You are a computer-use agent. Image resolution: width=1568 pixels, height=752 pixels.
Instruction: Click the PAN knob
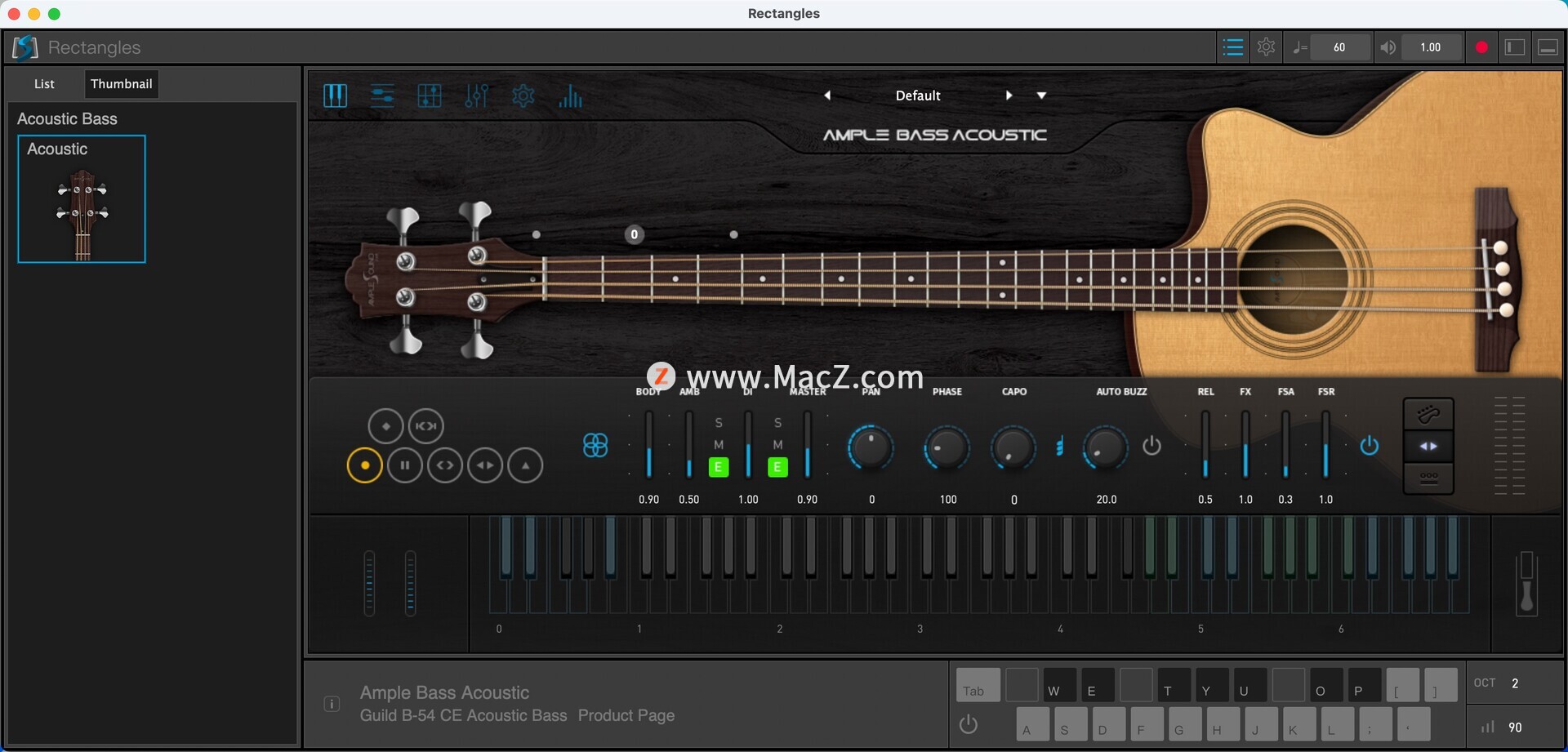[x=871, y=447]
